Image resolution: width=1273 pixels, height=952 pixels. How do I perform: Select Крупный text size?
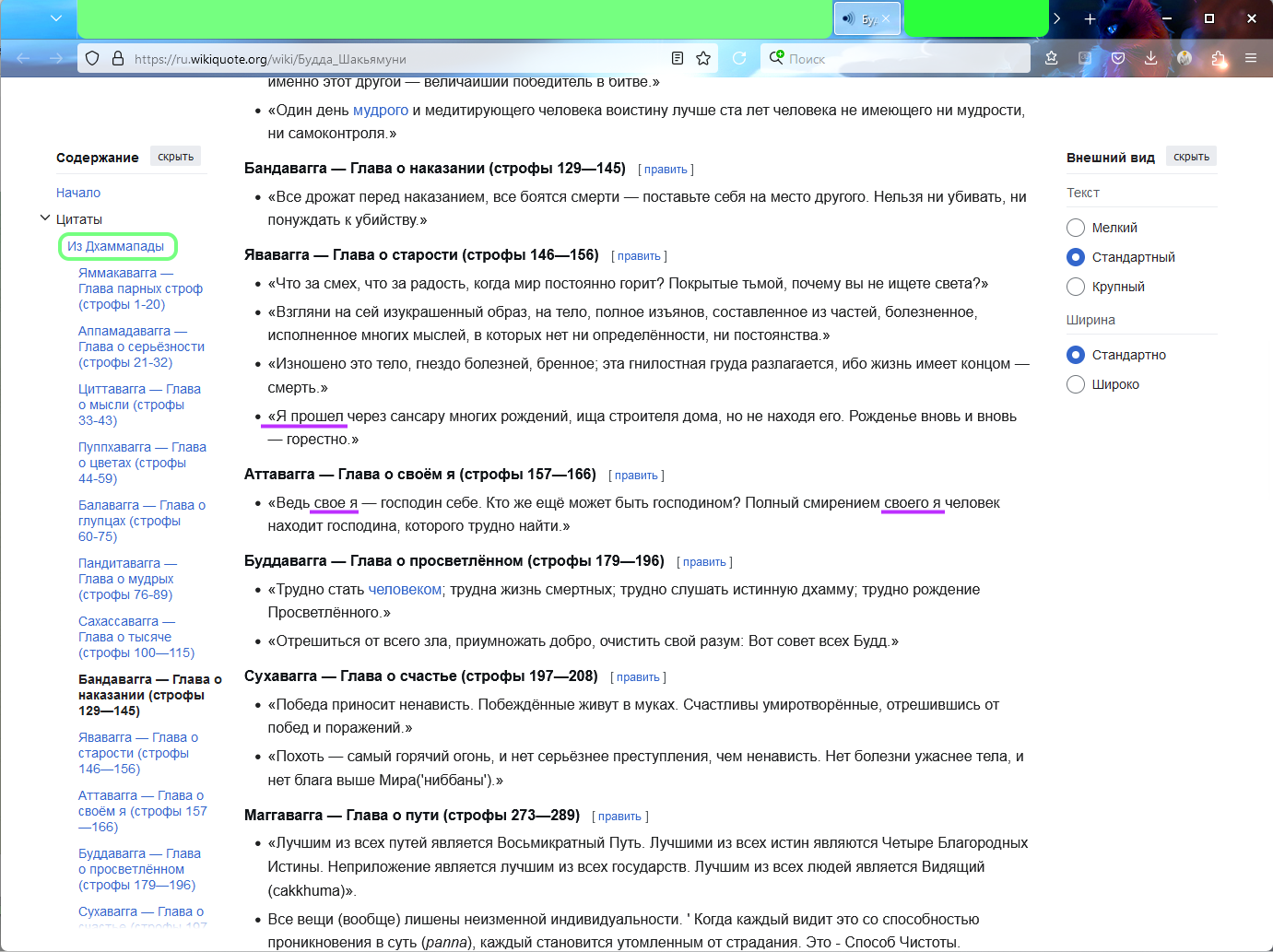tap(1076, 287)
